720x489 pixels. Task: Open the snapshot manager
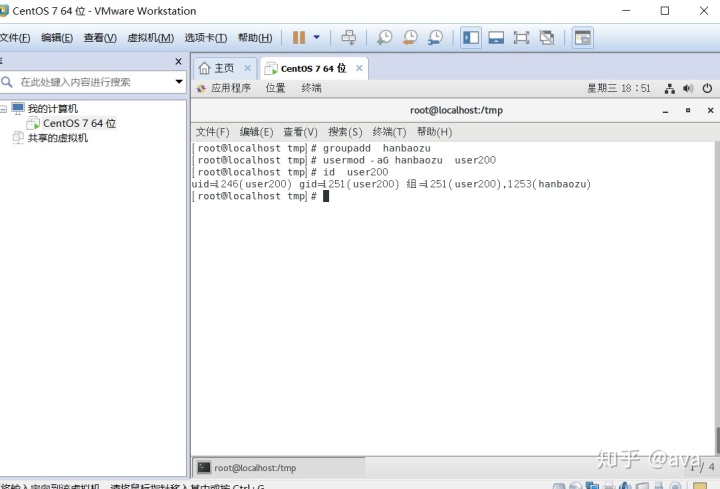coord(435,37)
